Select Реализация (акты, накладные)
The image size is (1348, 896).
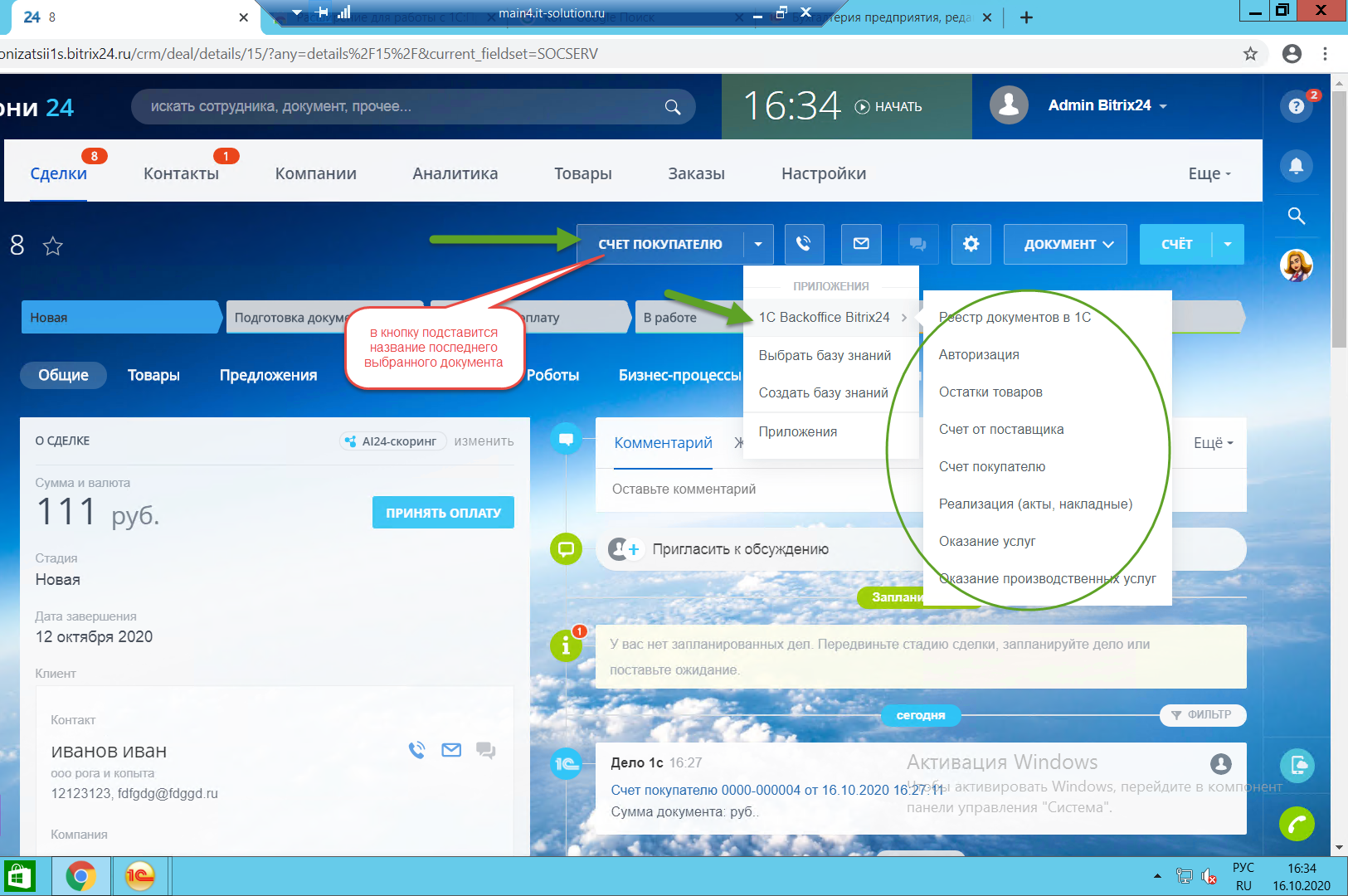pos(1035,504)
